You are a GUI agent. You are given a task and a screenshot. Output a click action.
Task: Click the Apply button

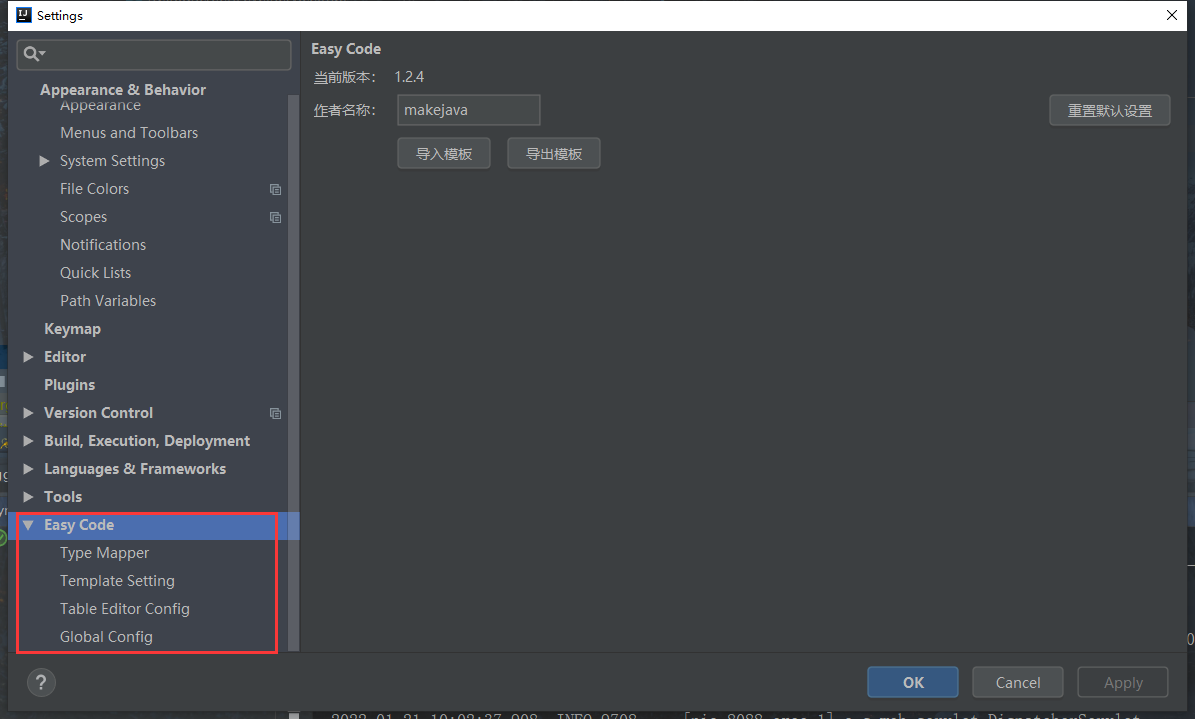pyautogui.click(x=1123, y=682)
